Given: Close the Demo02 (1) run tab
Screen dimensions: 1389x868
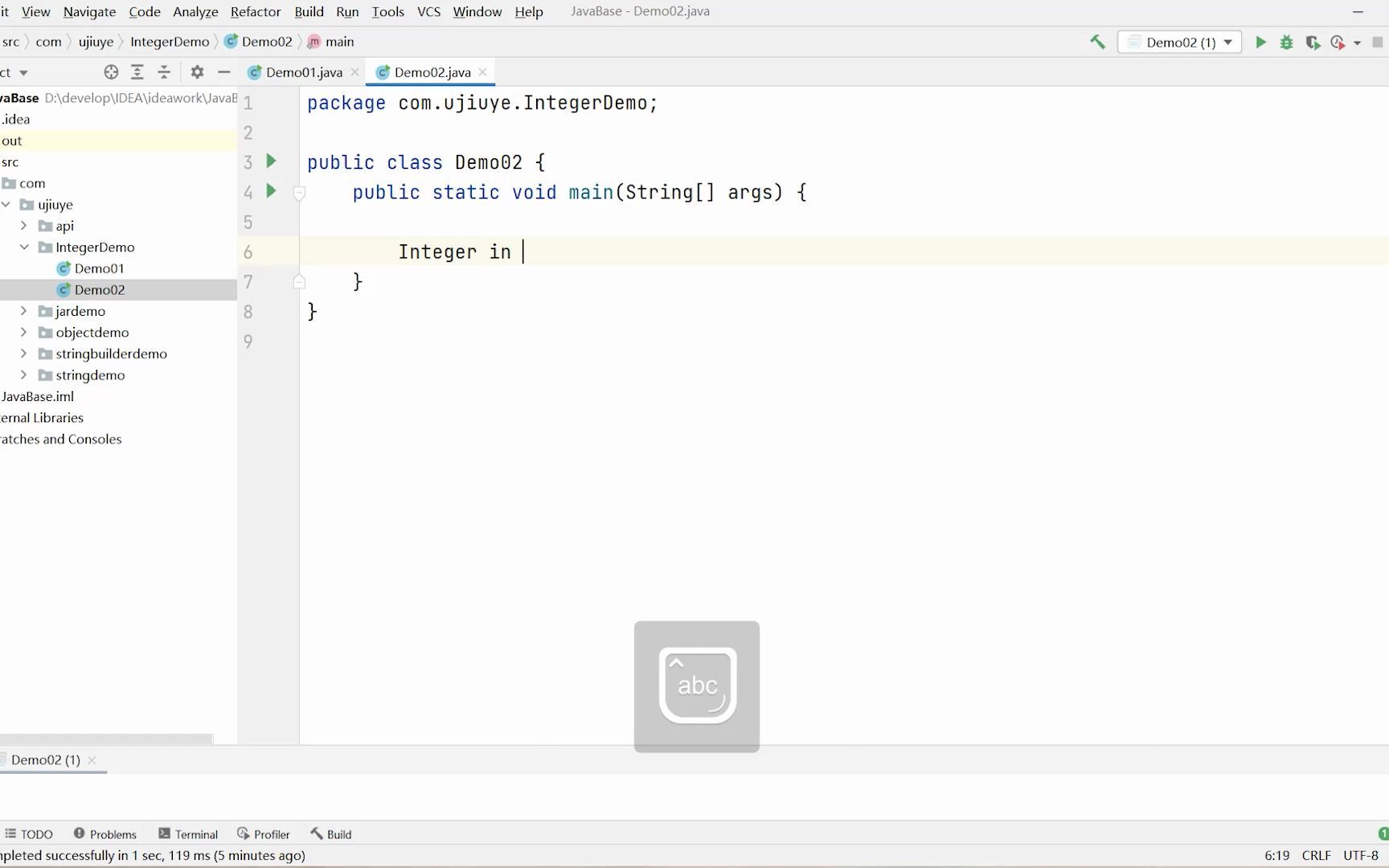Looking at the screenshot, I should click(x=92, y=760).
